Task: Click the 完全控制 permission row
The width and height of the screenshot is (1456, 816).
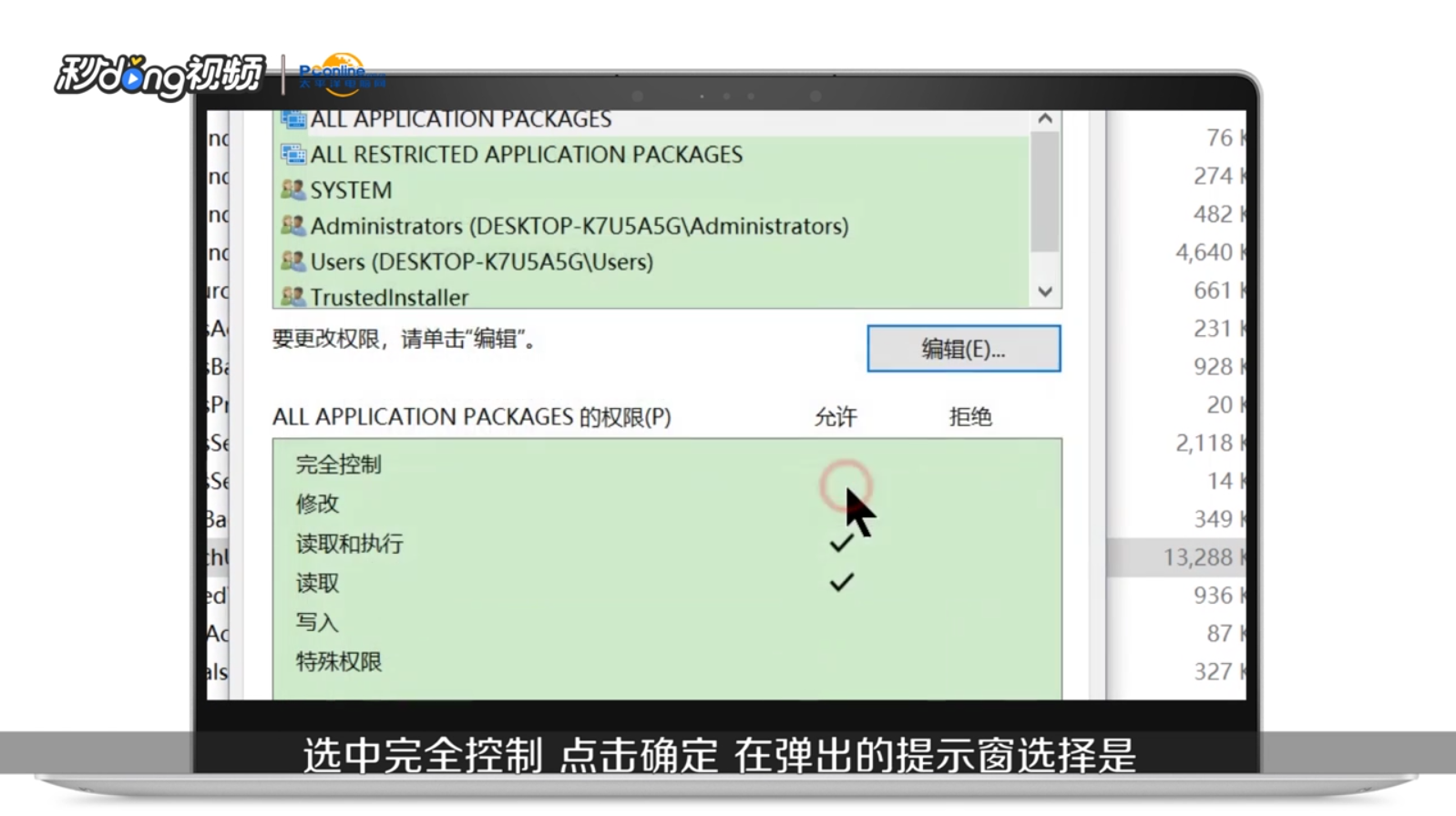Action: [x=667, y=464]
